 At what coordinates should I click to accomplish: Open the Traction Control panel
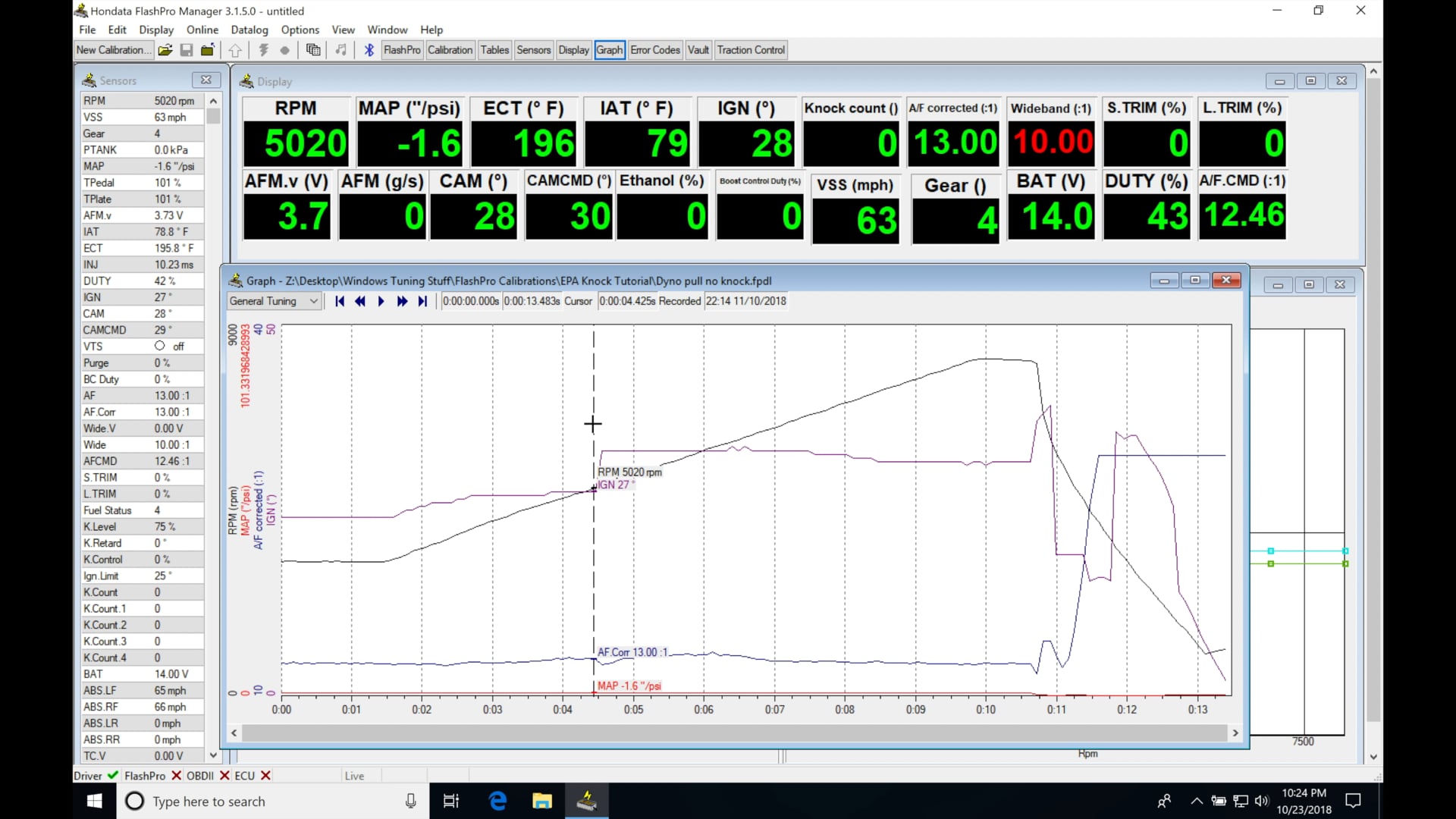[x=750, y=50]
